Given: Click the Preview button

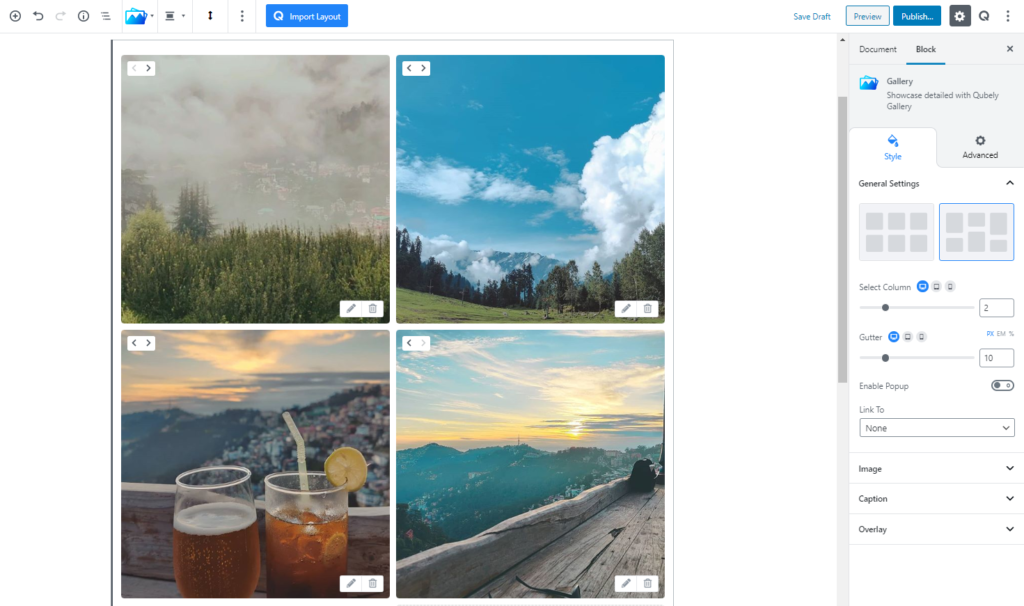Looking at the screenshot, I should tap(867, 16).
